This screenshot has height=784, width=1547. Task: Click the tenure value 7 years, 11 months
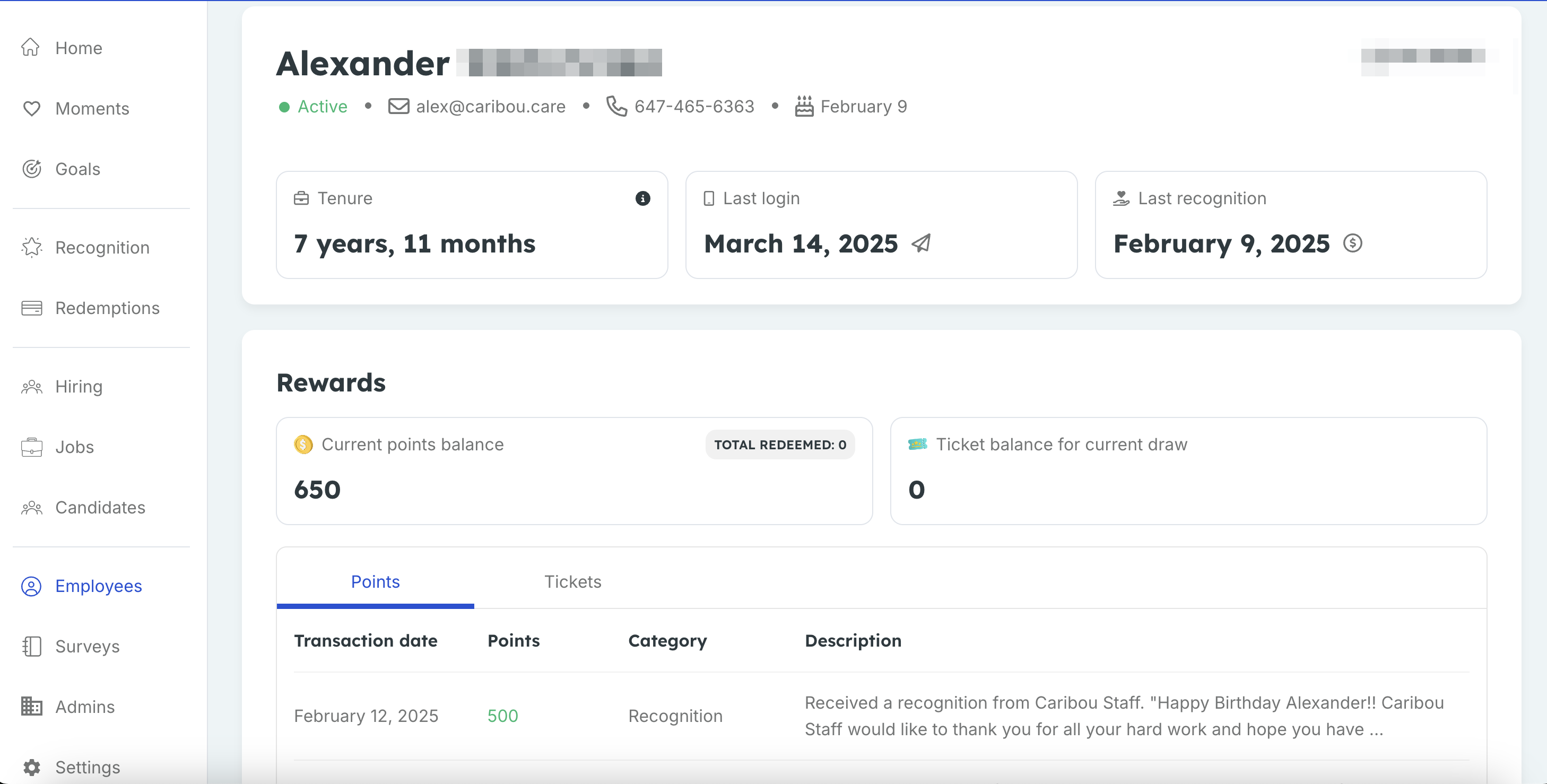pyautogui.click(x=414, y=243)
